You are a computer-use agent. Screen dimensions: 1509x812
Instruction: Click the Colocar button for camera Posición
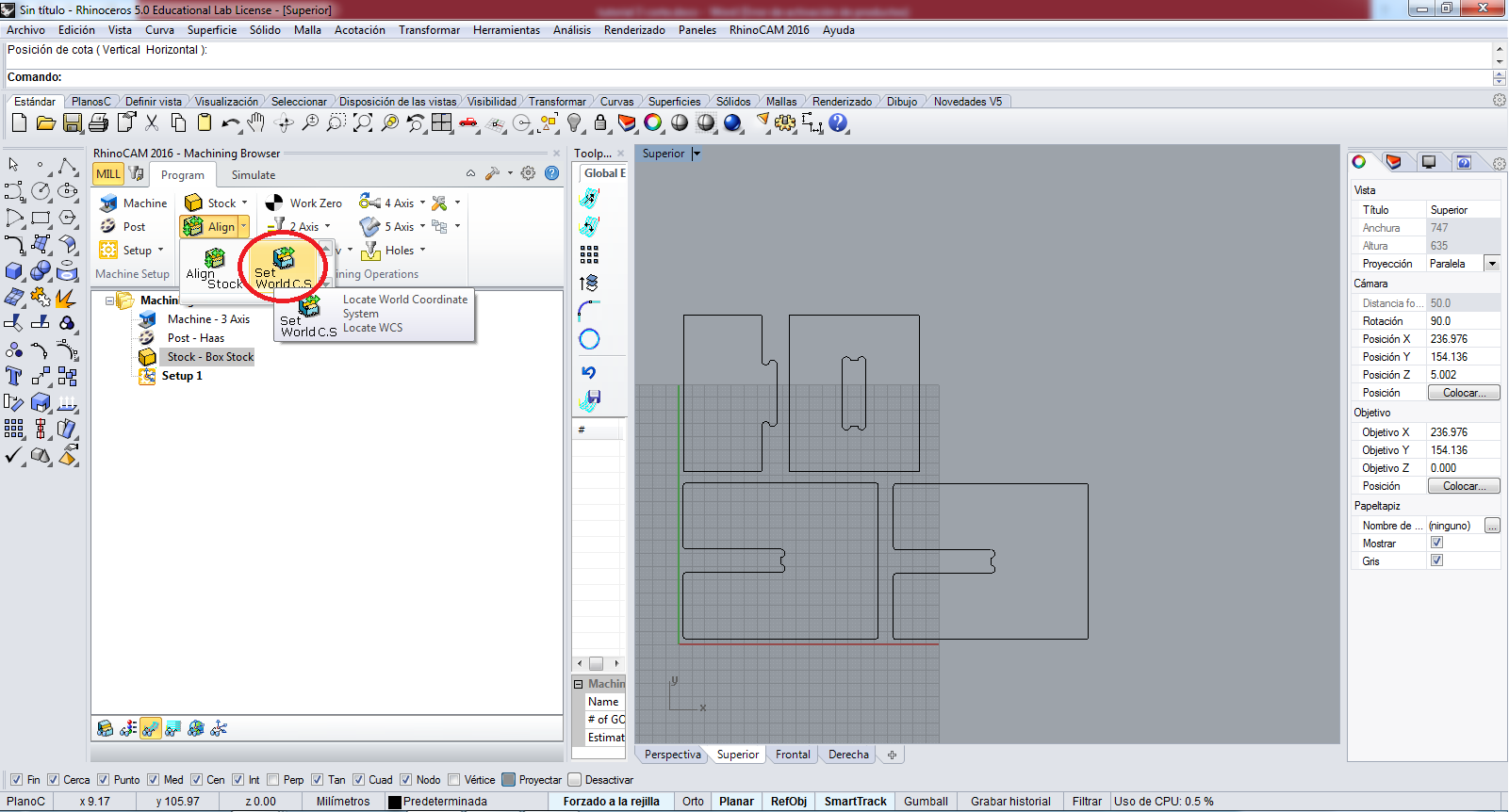1463,393
